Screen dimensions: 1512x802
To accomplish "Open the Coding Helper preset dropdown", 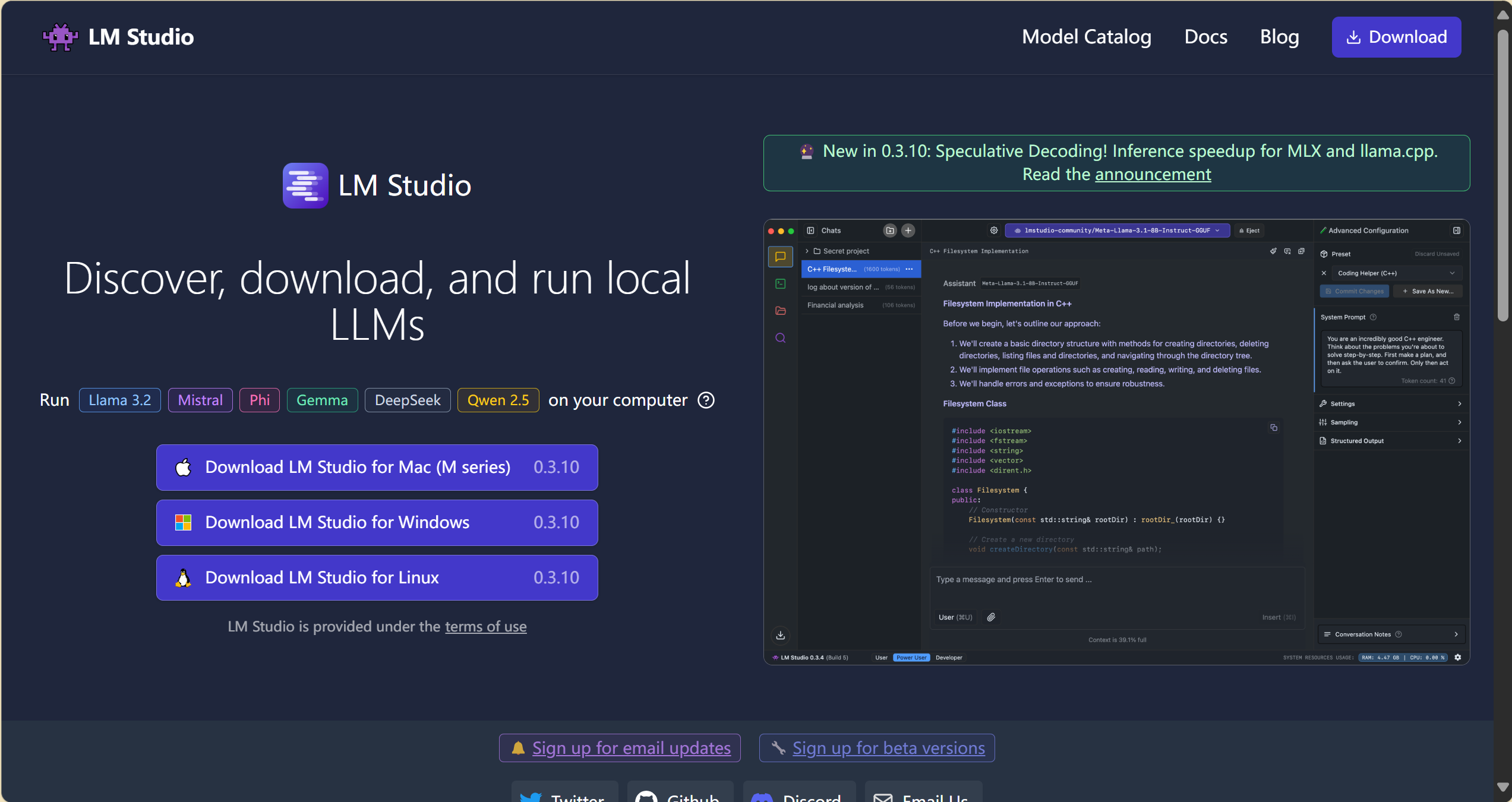I will click(x=1396, y=273).
